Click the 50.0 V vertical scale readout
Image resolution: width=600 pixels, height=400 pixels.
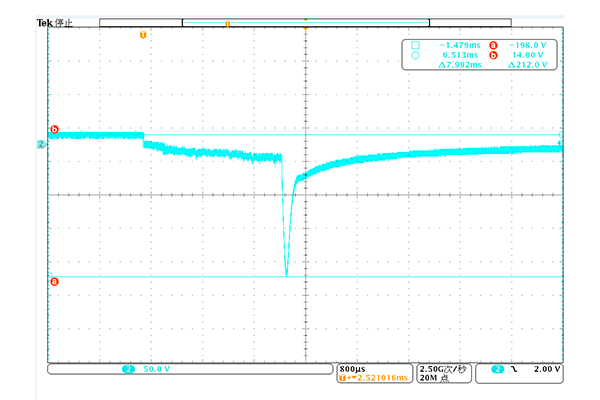point(157,369)
